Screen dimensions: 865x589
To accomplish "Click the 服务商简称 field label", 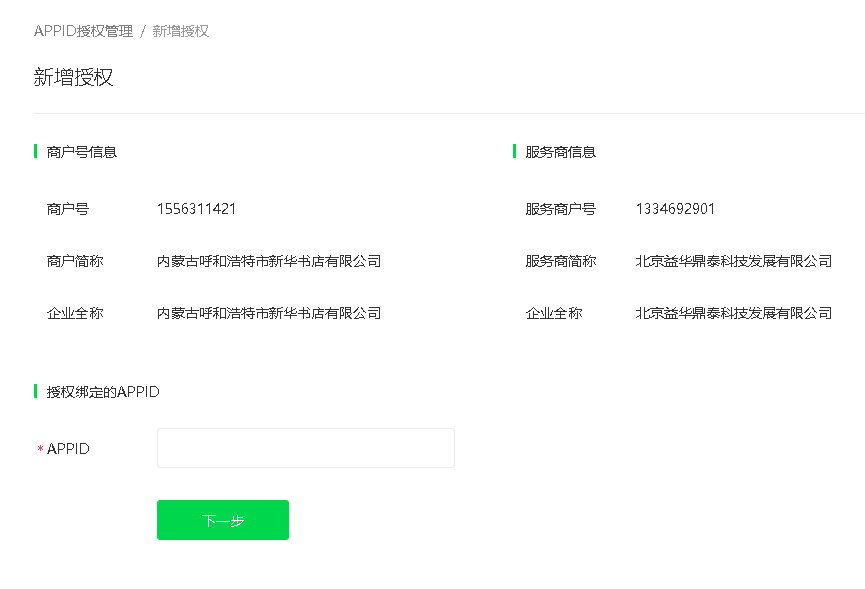I will (x=561, y=261).
